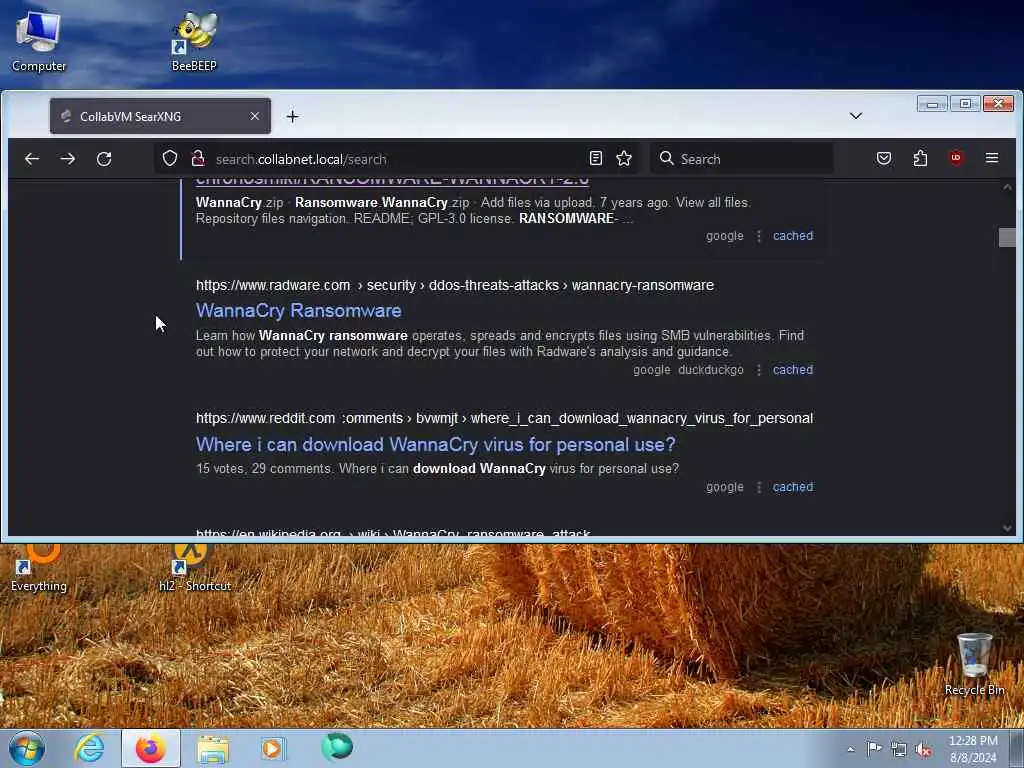Open a new tab with the plus button

point(293,116)
